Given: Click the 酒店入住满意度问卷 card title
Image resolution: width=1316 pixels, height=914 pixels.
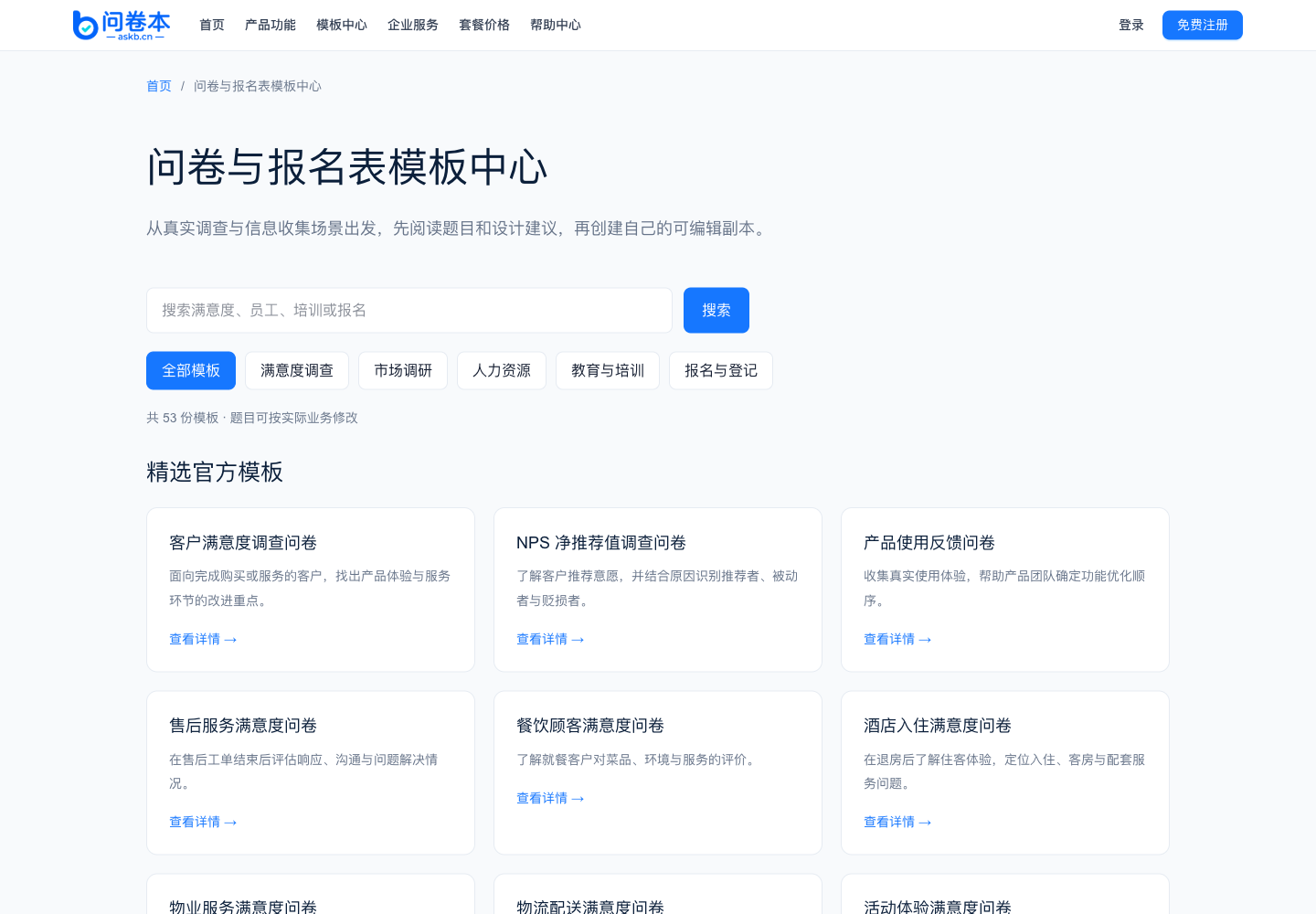Looking at the screenshot, I should tap(938, 726).
